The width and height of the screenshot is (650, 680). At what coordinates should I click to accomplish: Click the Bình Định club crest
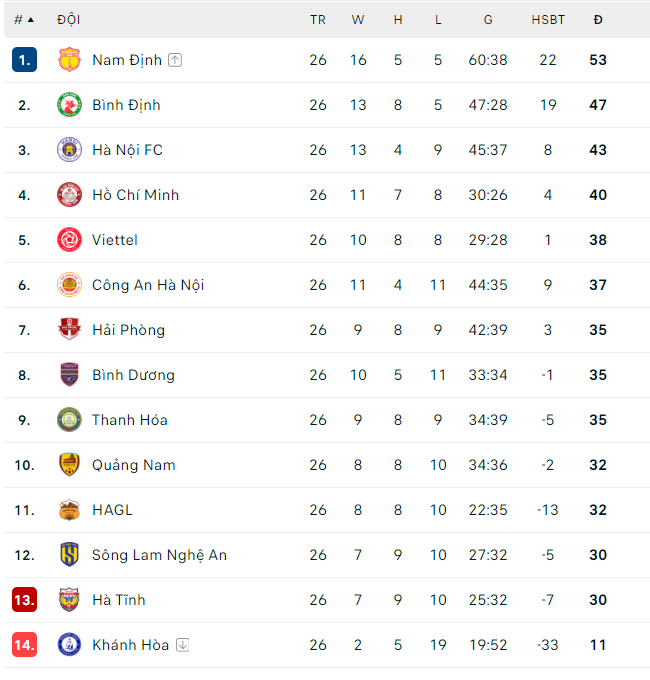(x=69, y=105)
